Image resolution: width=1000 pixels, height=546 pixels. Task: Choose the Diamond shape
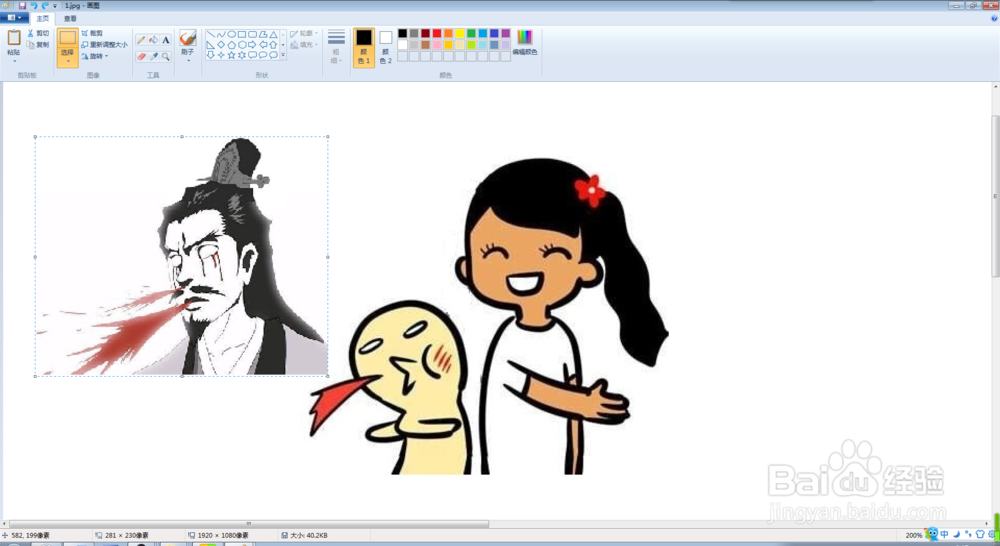click(x=221, y=45)
